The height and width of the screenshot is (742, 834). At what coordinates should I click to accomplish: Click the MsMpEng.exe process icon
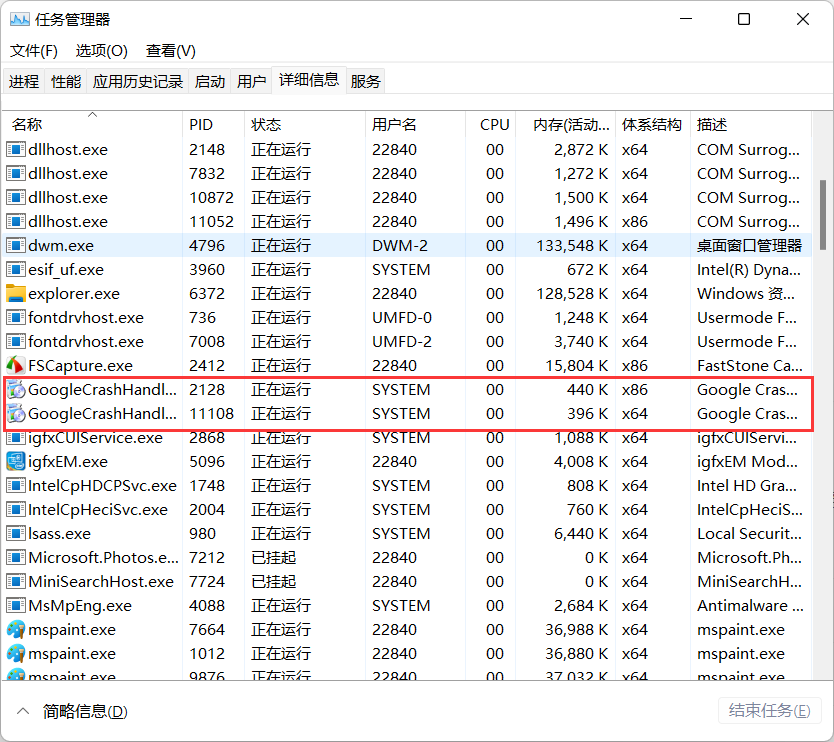(16, 606)
